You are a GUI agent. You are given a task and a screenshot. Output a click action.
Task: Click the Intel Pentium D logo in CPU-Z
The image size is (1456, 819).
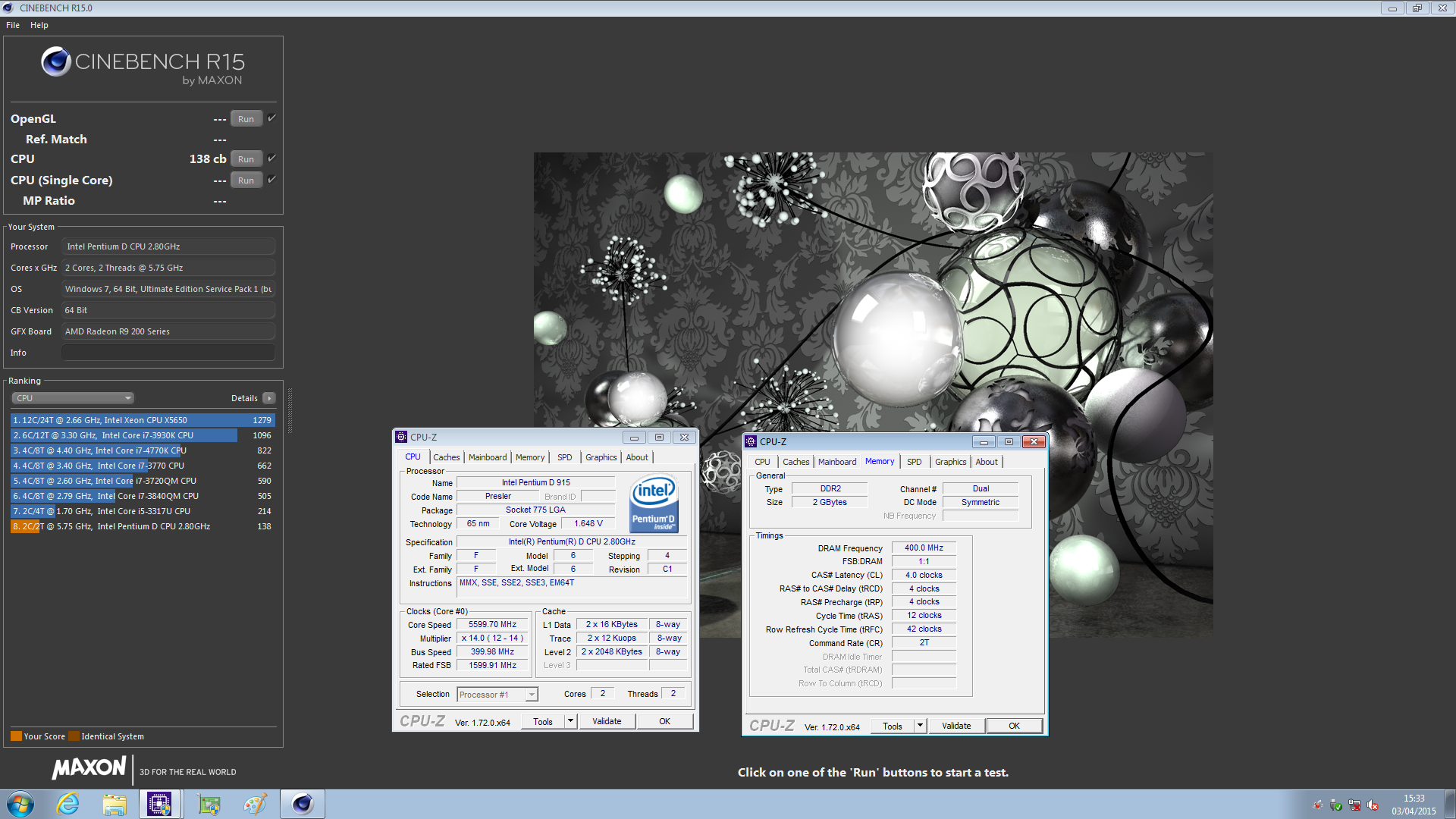click(654, 504)
